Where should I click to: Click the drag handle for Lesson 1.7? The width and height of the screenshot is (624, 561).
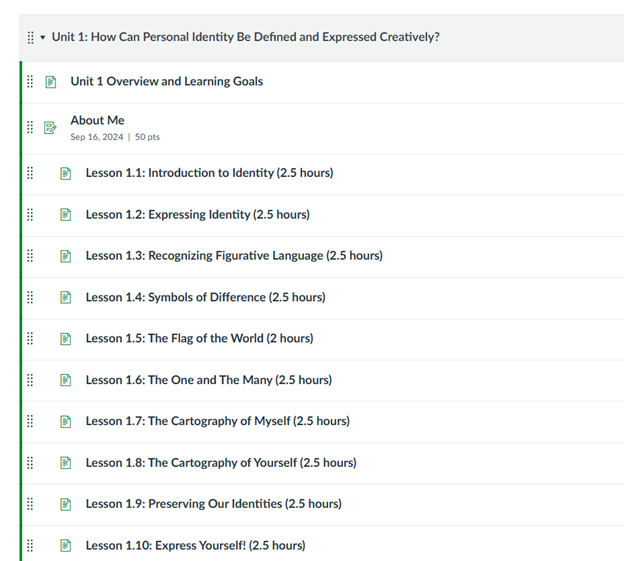coord(30,421)
